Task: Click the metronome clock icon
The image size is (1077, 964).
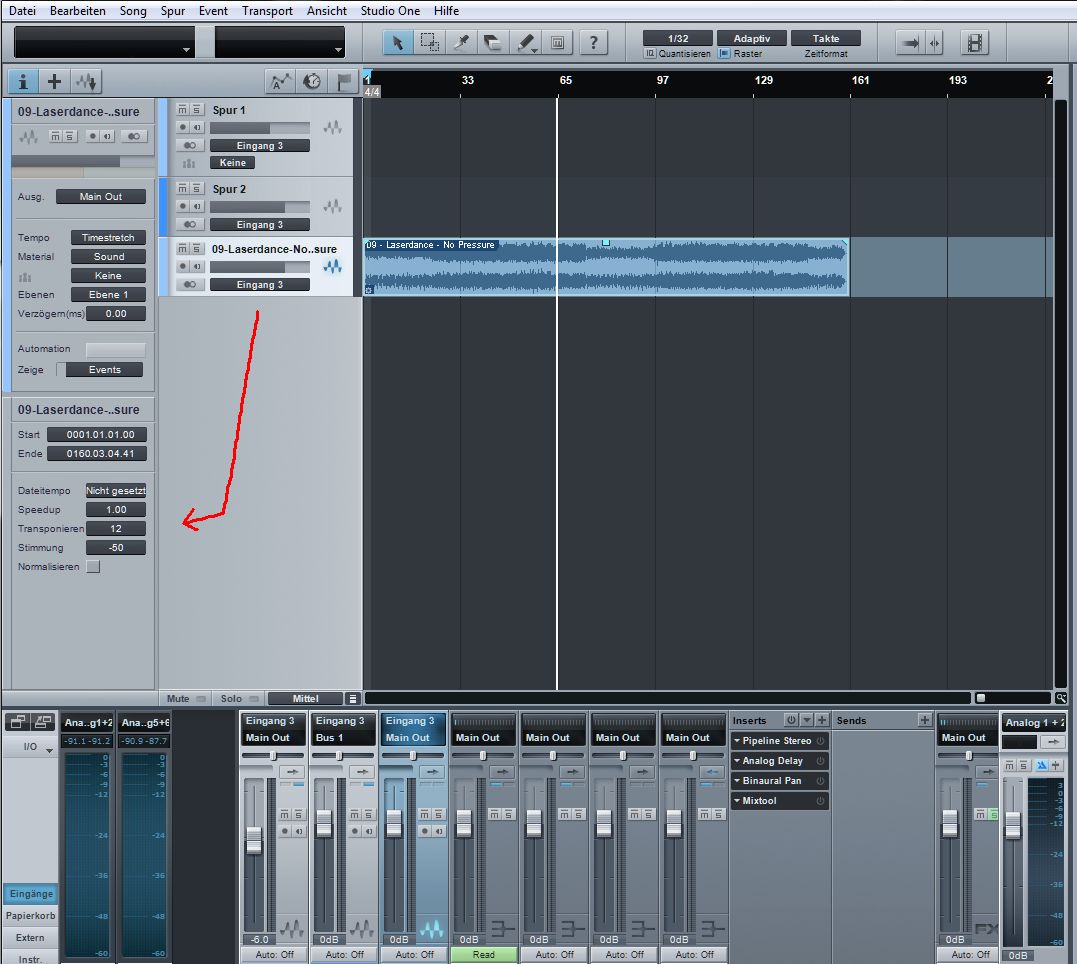Action: coord(311,80)
